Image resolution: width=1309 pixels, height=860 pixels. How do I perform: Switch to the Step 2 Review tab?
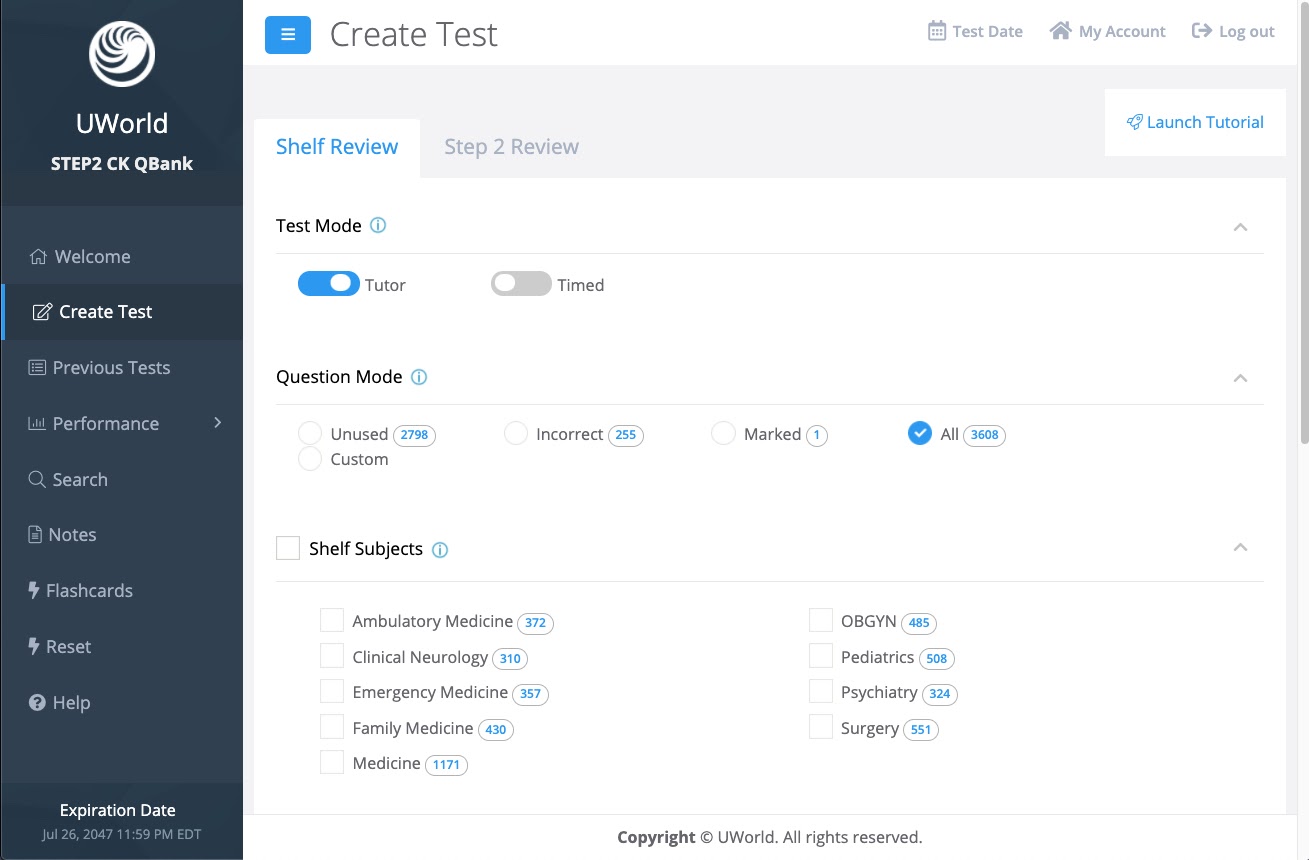(x=511, y=147)
